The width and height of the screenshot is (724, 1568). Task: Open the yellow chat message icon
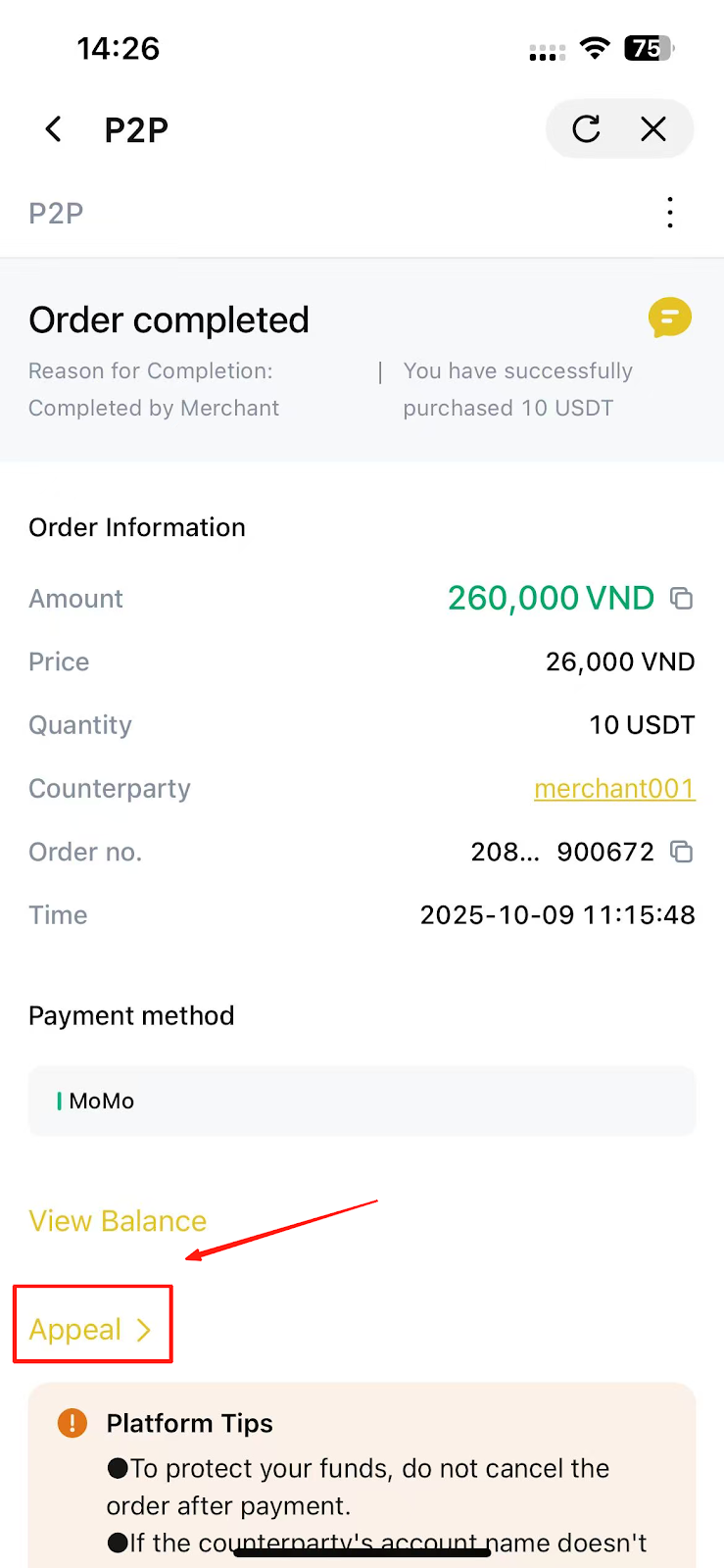click(x=670, y=318)
